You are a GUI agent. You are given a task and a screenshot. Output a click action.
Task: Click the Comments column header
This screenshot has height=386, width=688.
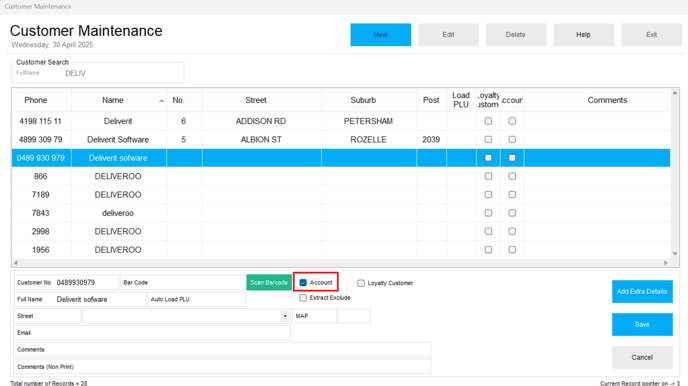tap(597, 100)
